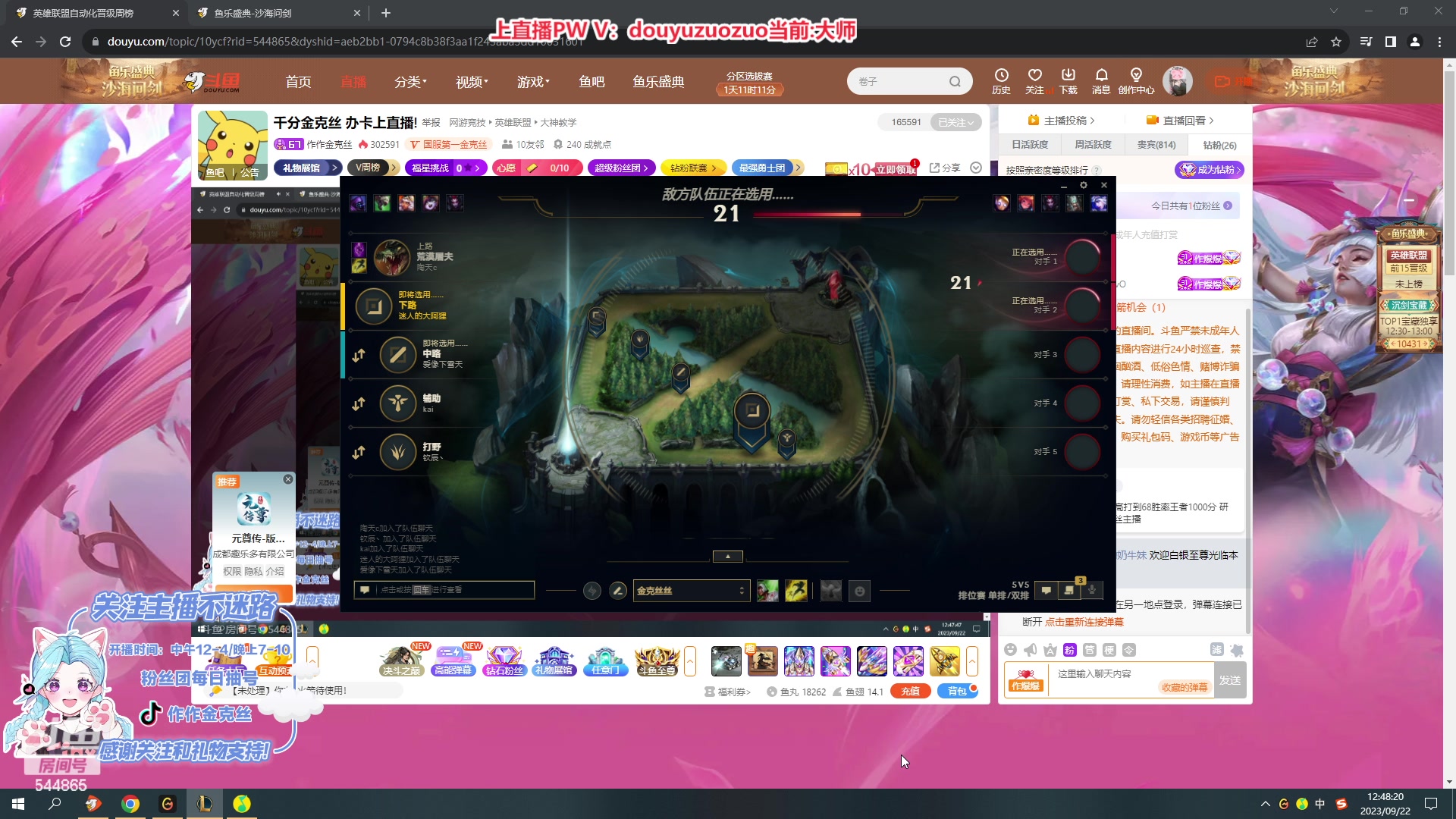This screenshot has height=819, width=1456.
Task: Swap position with 中路 player arrows
Action: (x=359, y=355)
